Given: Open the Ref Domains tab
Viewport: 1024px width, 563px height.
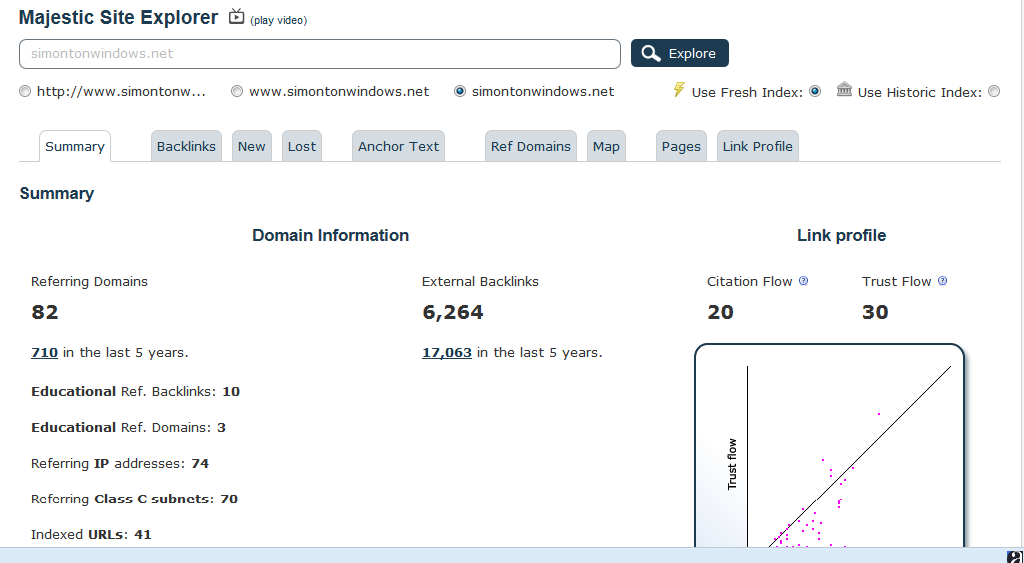Looking at the screenshot, I should (531, 146).
